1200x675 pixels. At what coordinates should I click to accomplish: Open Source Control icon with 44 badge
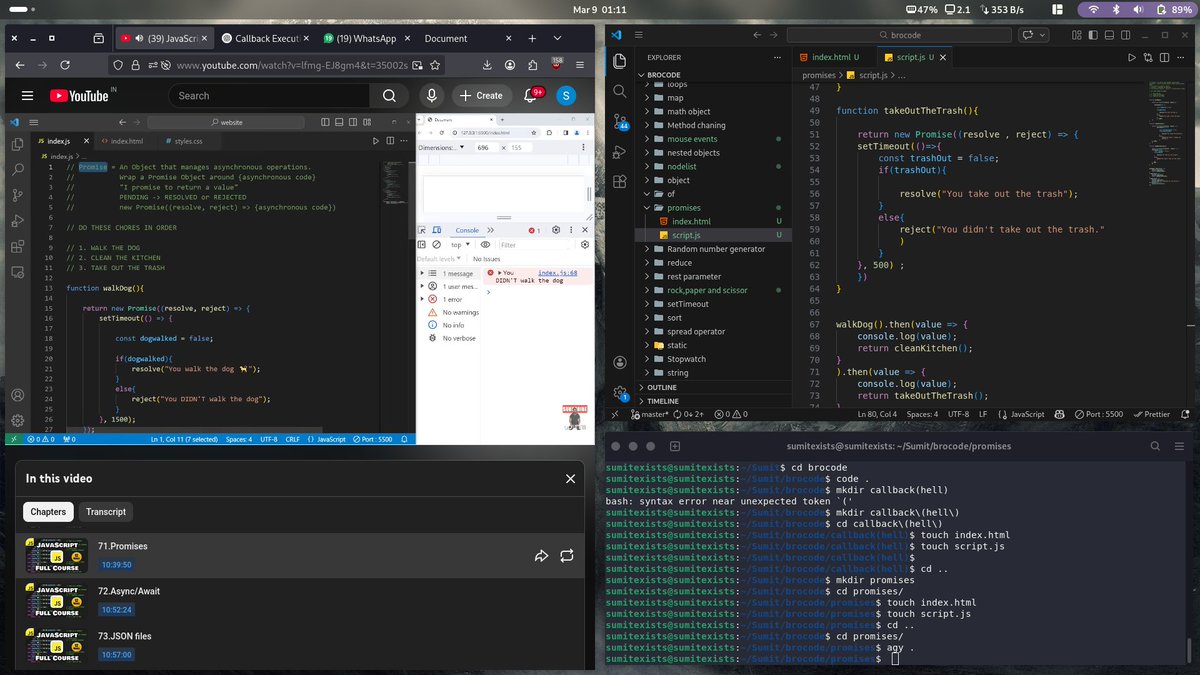pos(619,121)
